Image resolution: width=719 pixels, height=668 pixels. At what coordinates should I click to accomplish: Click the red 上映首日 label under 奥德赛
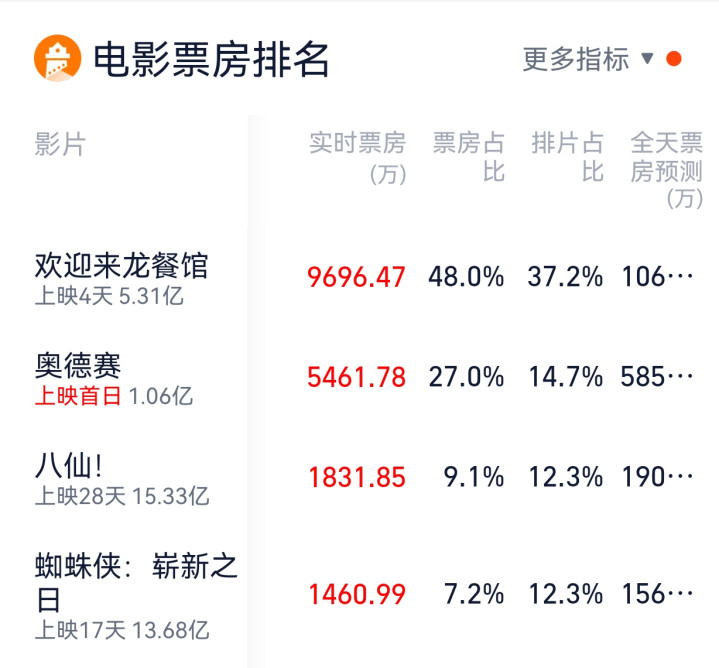pyautogui.click(x=78, y=396)
